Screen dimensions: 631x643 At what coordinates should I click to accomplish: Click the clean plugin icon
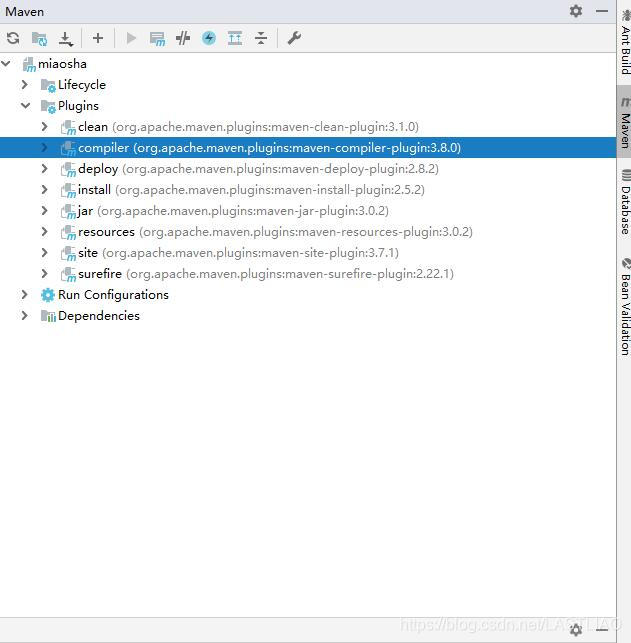[68, 128]
